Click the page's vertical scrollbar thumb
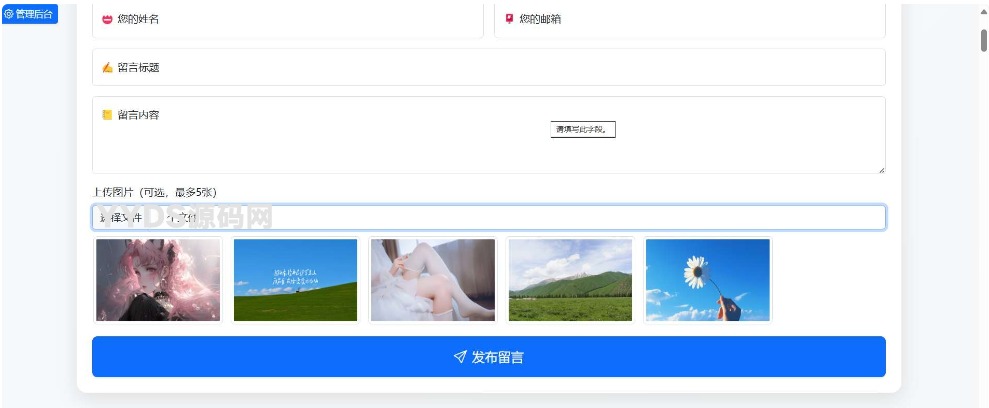 pos(983,40)
